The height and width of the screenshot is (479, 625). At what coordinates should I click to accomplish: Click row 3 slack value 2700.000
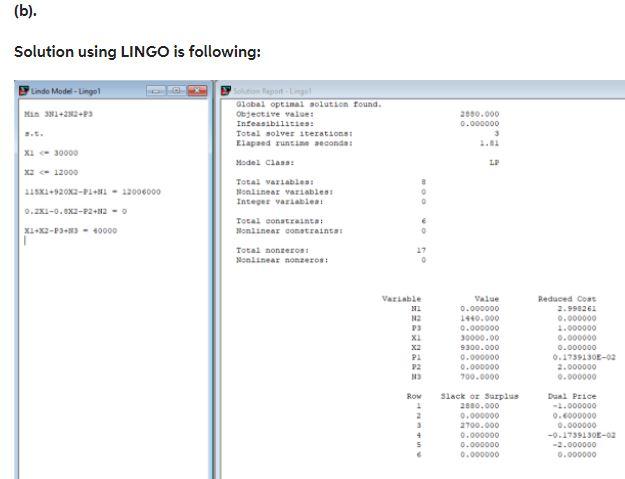pyautogui.click(x=480, y=426)
